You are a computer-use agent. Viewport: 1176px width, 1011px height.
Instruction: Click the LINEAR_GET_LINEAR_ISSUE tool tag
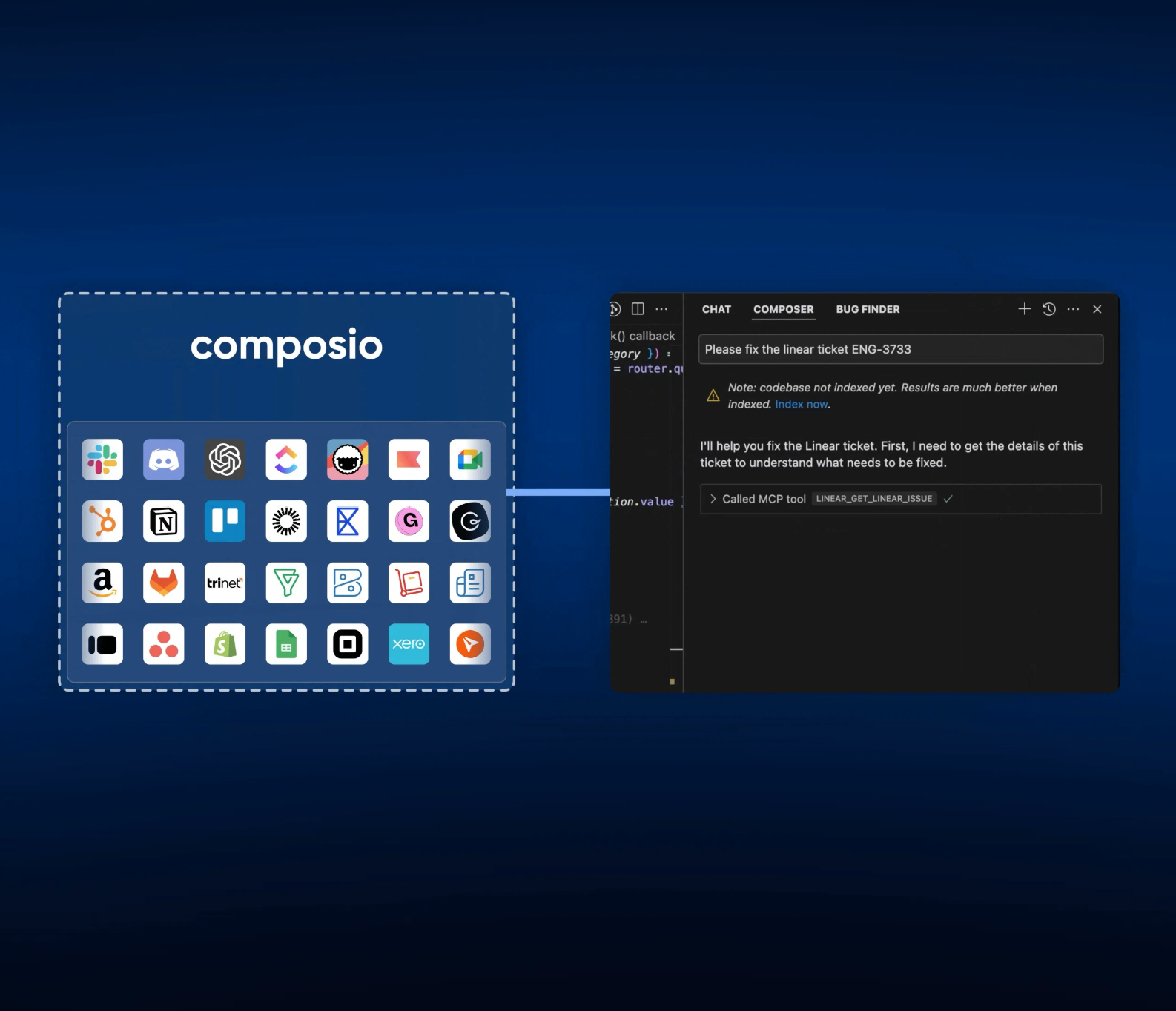coord(874,499)
